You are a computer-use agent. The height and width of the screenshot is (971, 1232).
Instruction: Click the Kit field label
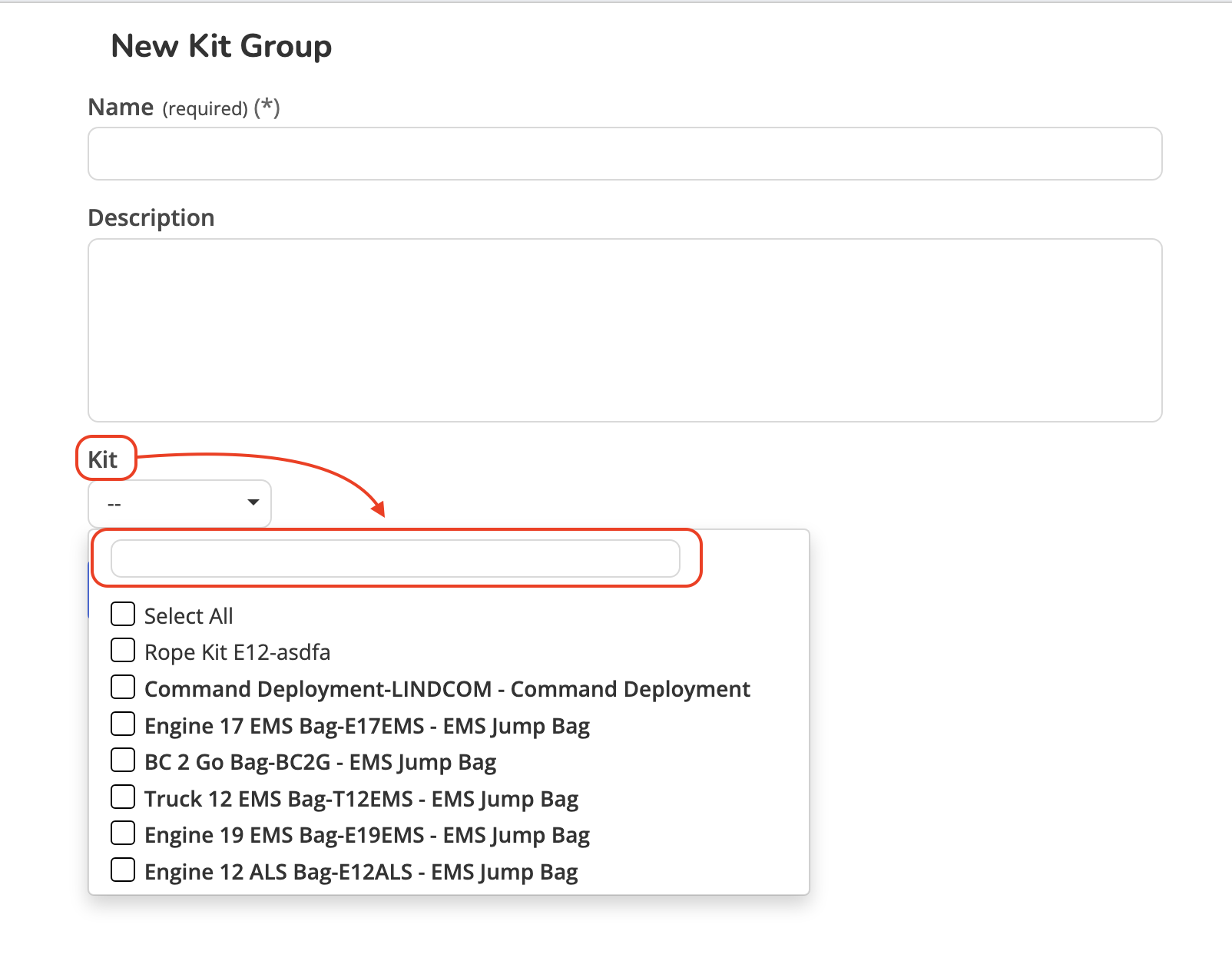point(103,459)
